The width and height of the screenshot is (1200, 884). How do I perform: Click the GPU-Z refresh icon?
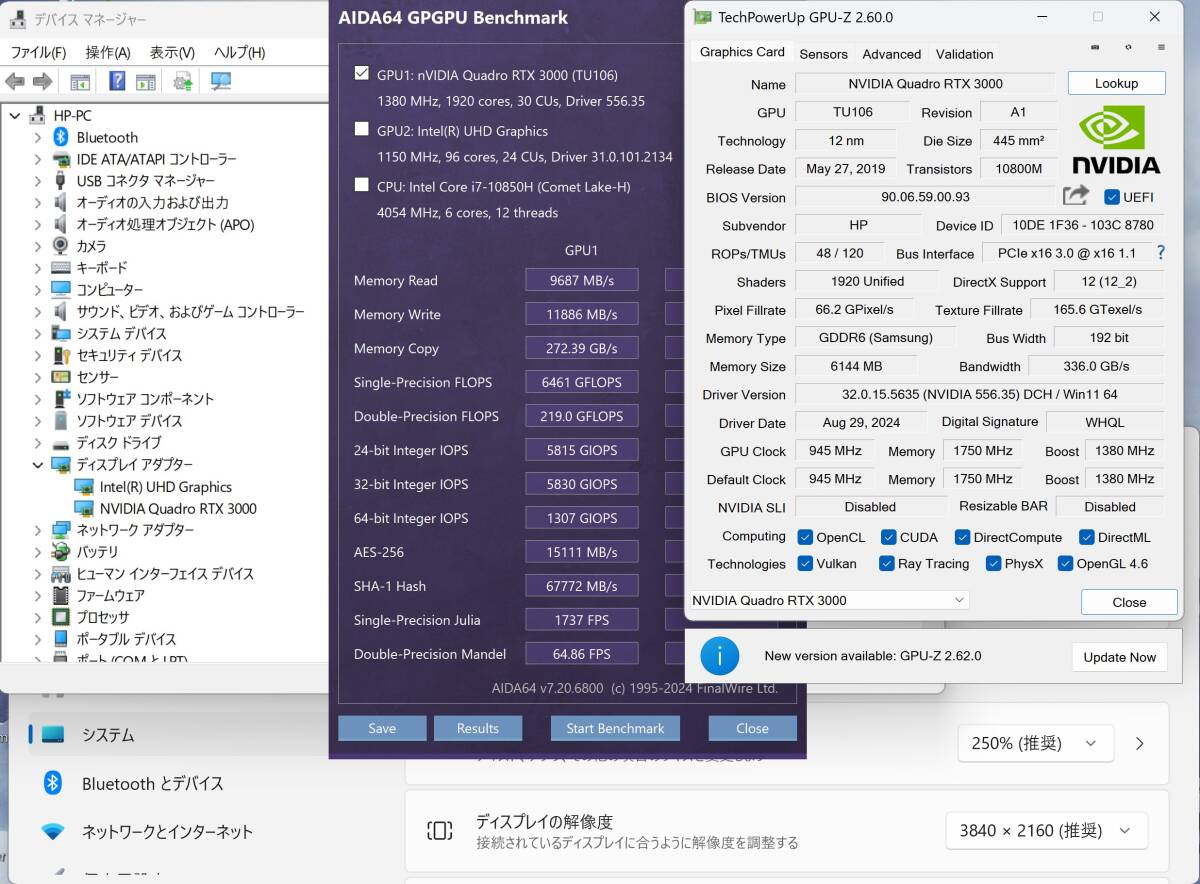(x=1128, y=46)
